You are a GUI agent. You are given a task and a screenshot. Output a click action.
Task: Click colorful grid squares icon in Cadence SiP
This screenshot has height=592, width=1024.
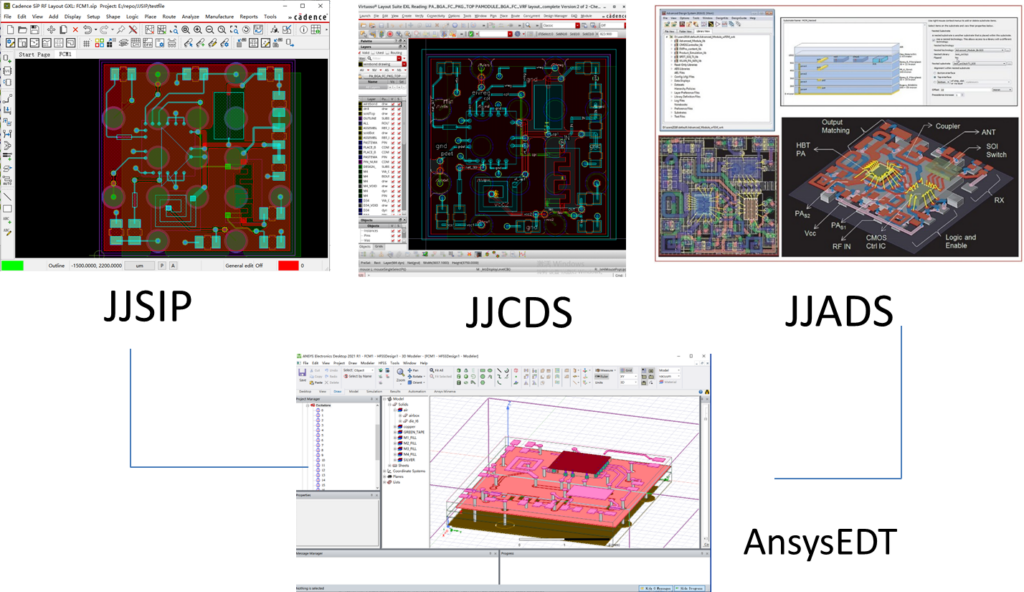click(x=99, y=43)
